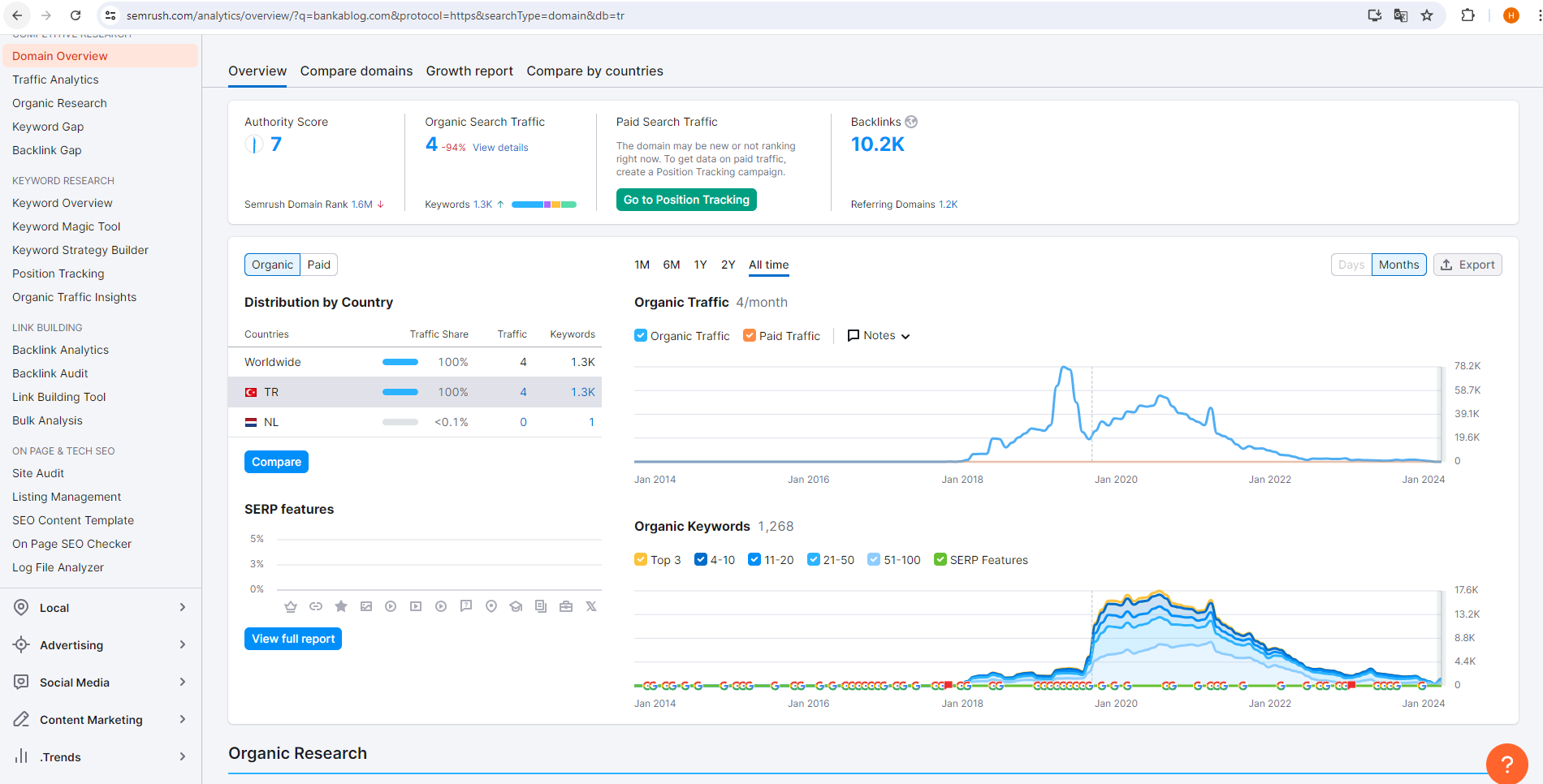Click the link-shaped sitelinks SERP feature icon
Viewport: 1543px width, 784px height.
(316, 606)
